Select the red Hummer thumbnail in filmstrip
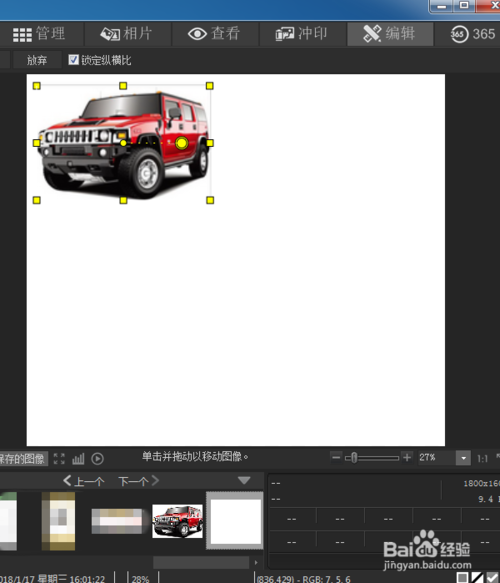This screenshot has height=583, width=500. pos(177,521)
